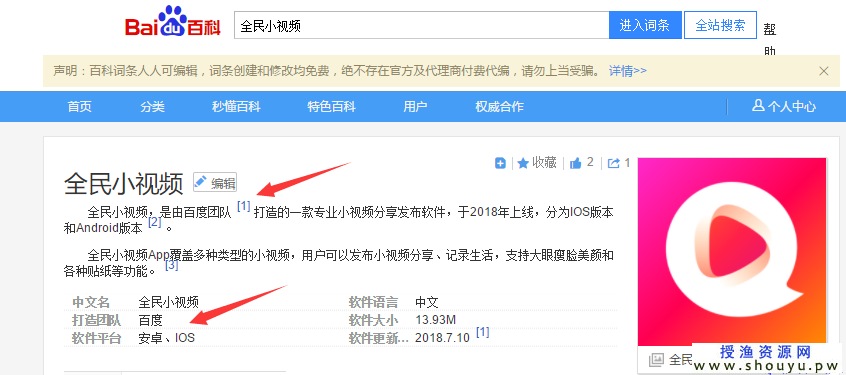
Task: Click the 百度 value in 打造团队 row
Action: point(150,320)
